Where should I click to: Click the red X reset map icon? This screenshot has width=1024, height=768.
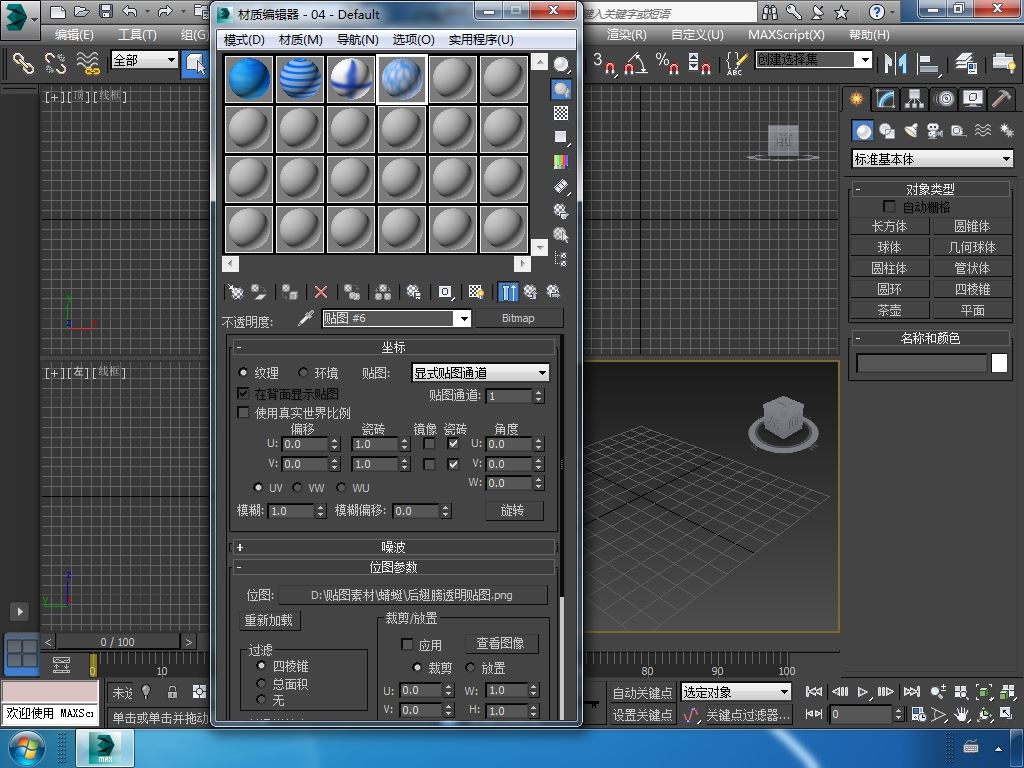coord(321,292)
